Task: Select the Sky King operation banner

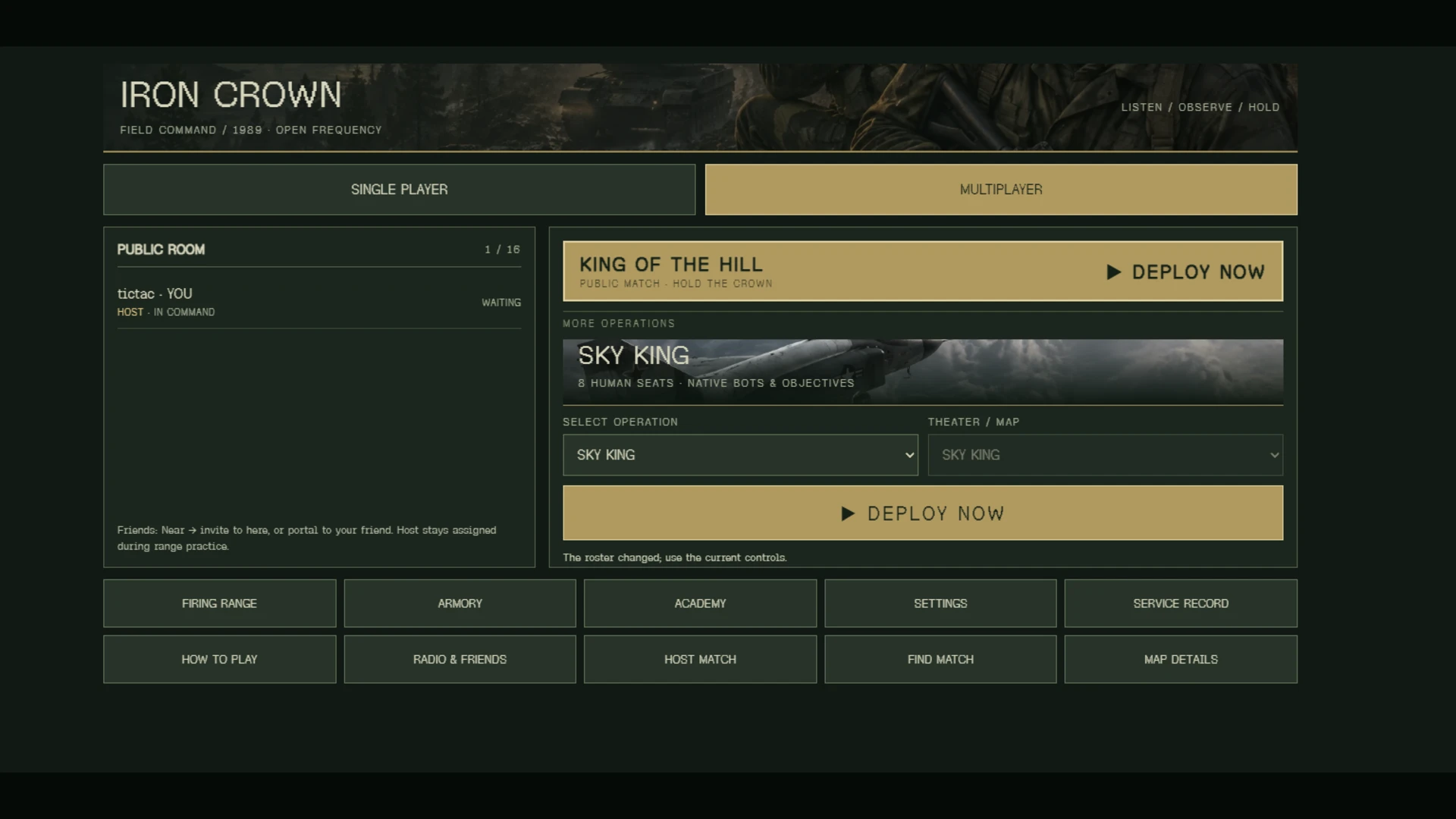Action: click(x=923, y=372)
